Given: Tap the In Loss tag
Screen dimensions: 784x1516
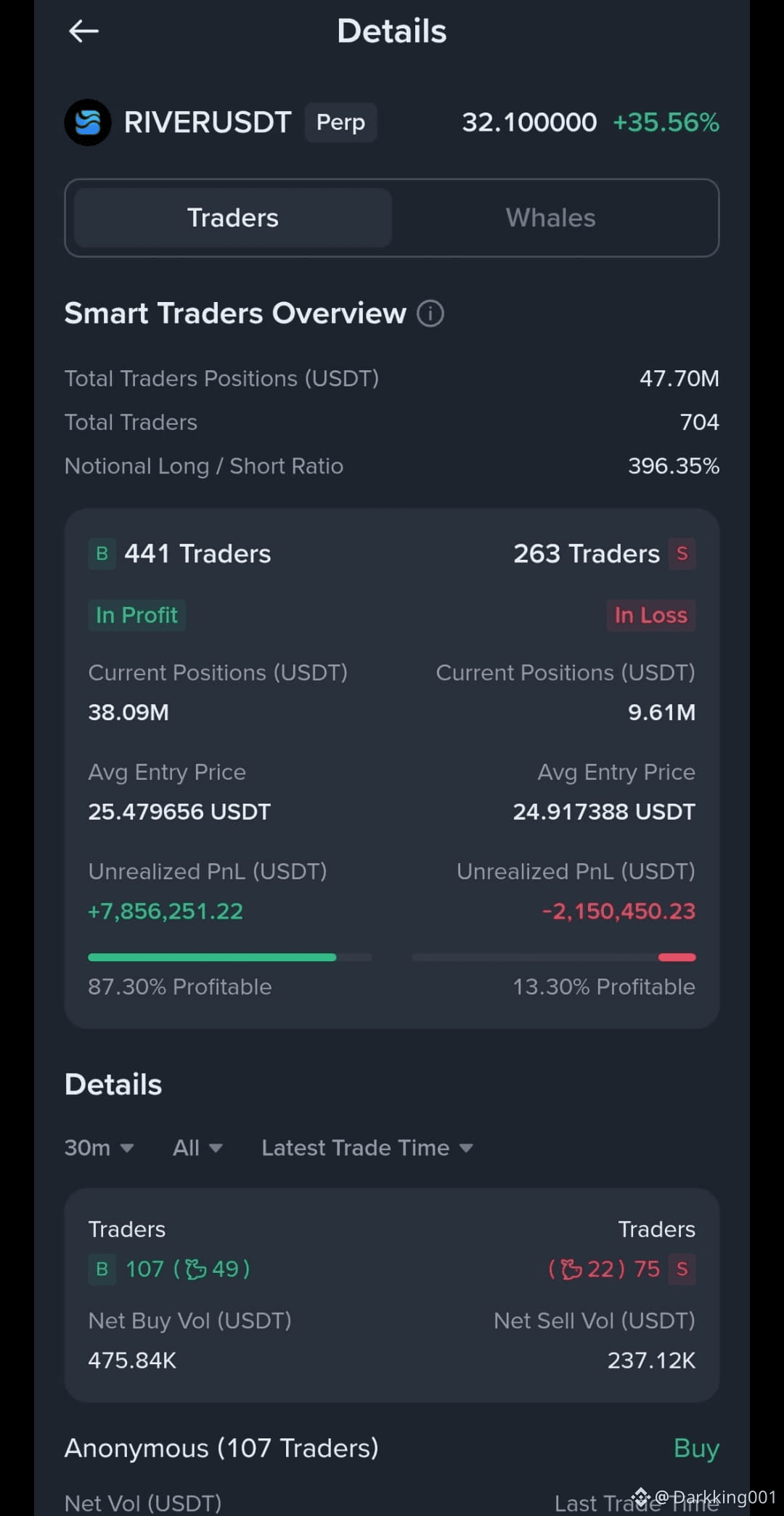Looking at the screenshot, I should 650,615.
